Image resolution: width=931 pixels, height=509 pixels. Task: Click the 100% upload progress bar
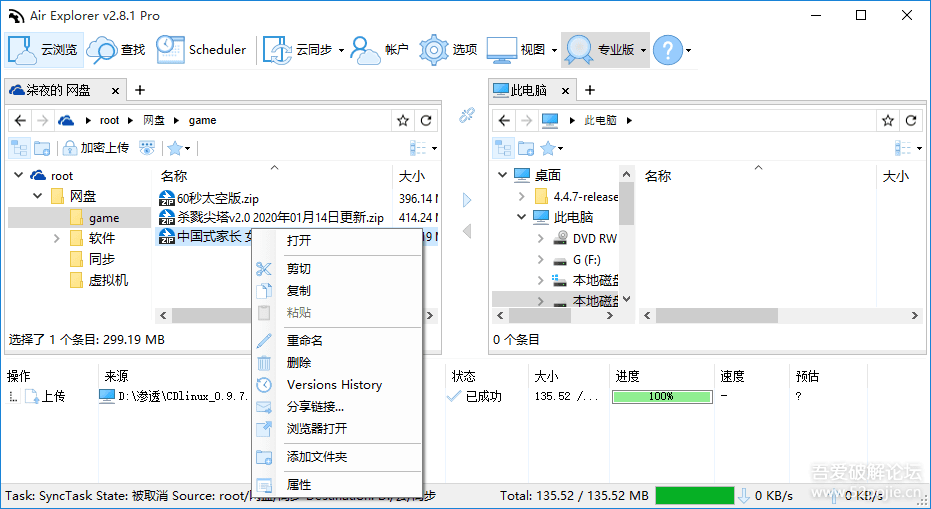[662, 397]
